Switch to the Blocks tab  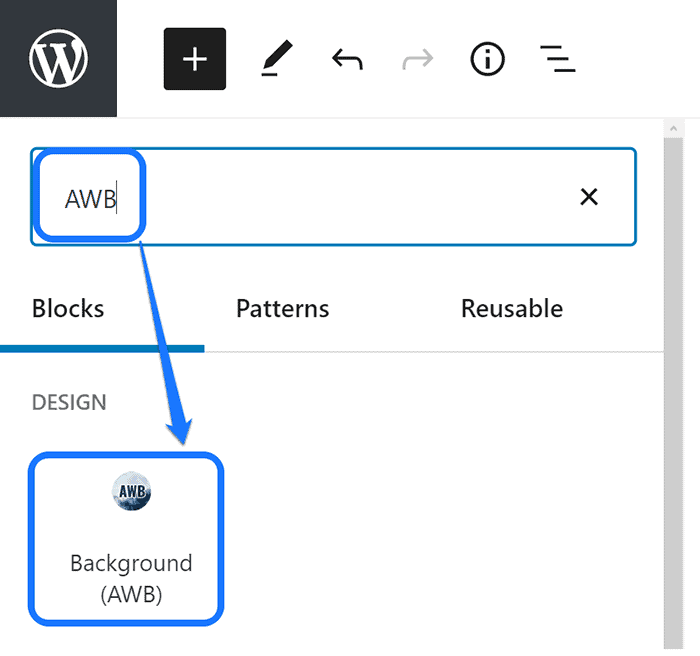[x=68, y=309]
